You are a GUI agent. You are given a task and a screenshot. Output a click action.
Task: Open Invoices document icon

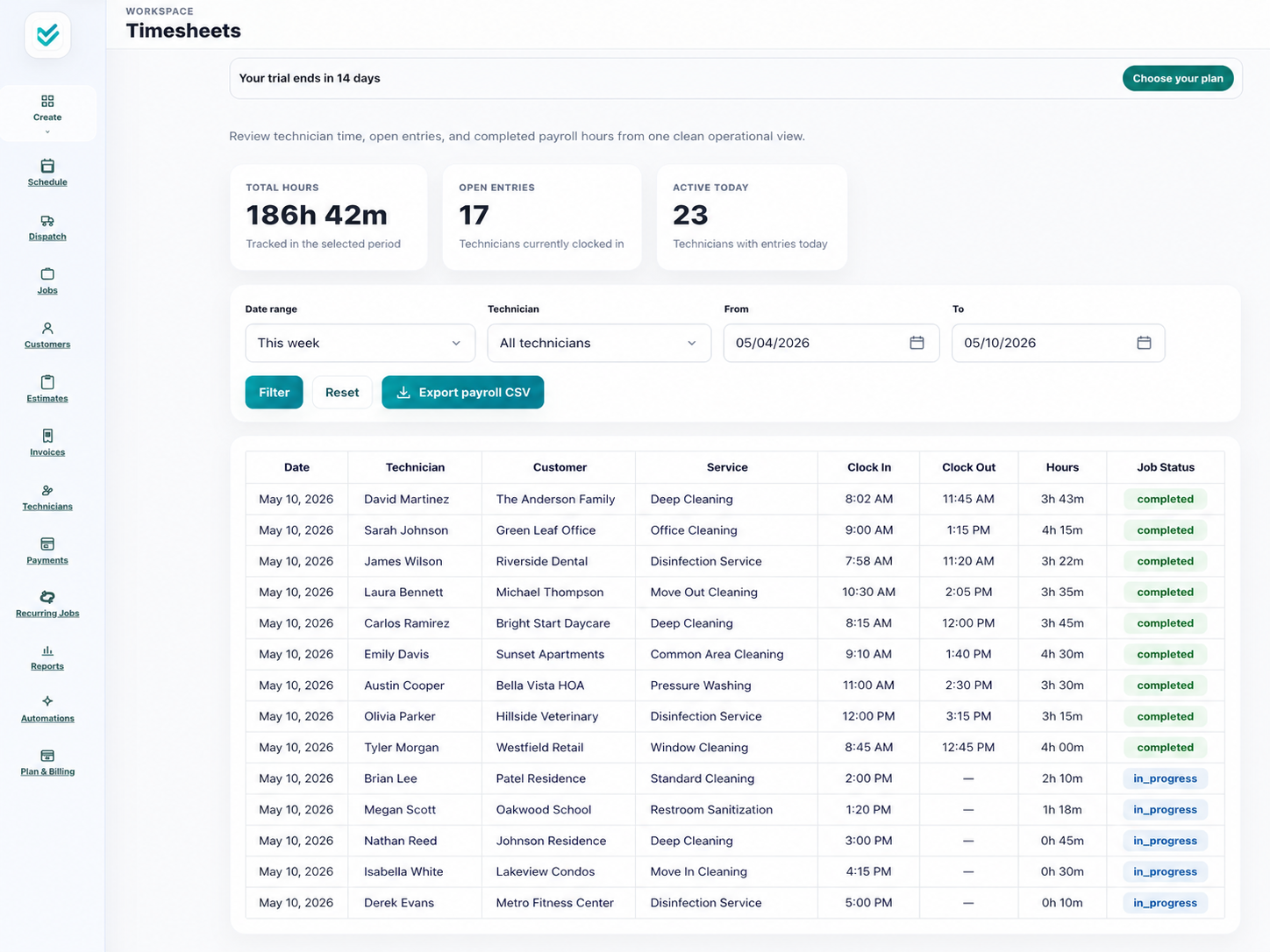click(47, 436)
